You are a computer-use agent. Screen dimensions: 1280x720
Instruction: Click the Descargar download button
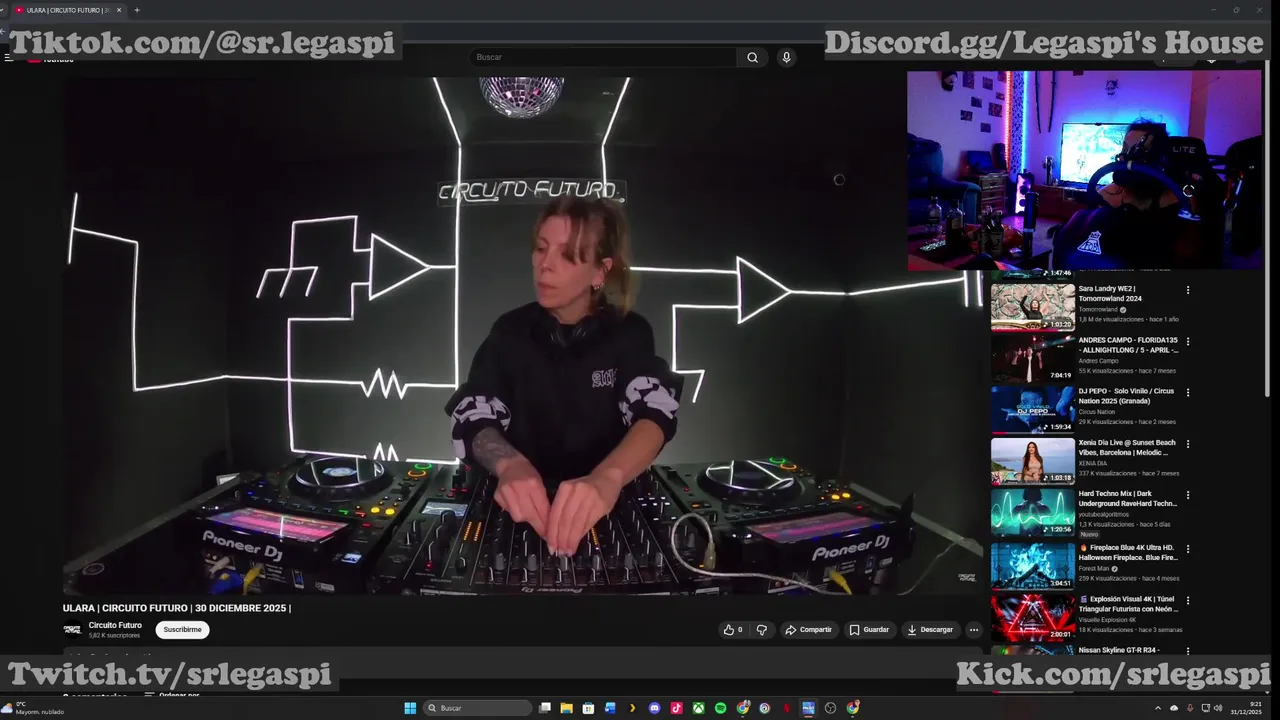(930, 630)
